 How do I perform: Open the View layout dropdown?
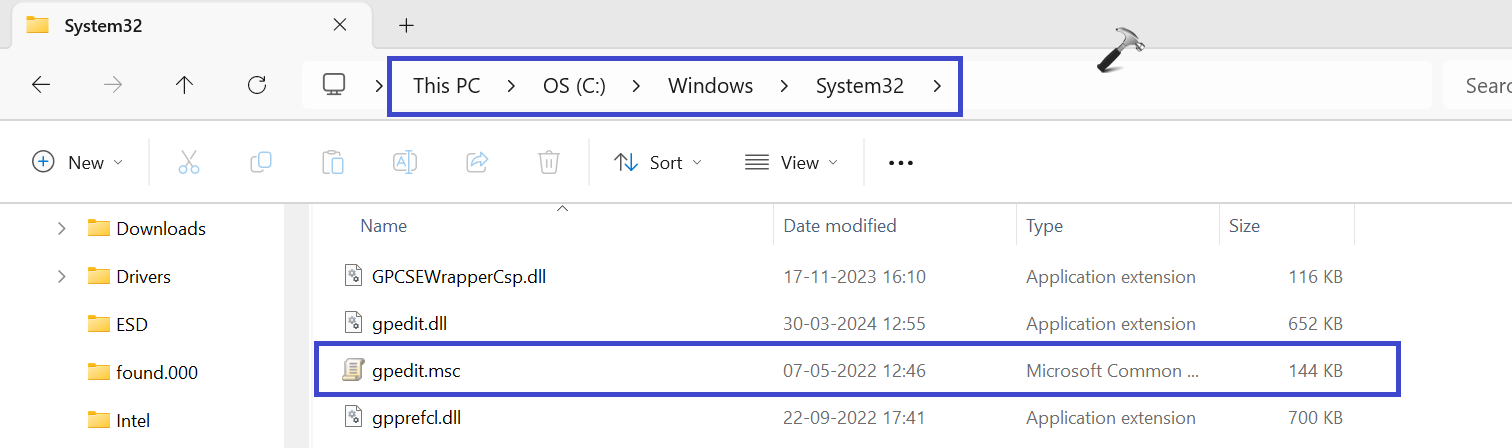tap(791, 162)
